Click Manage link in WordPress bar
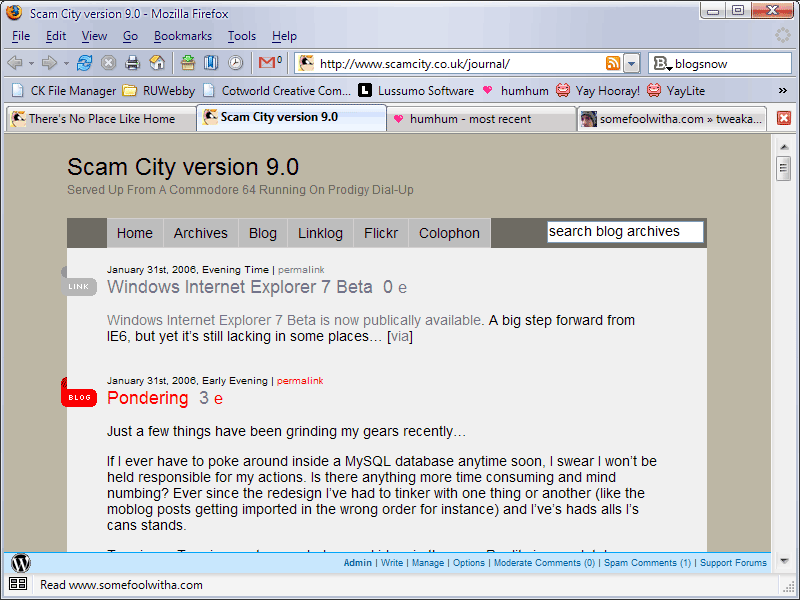 coord(428,563)
